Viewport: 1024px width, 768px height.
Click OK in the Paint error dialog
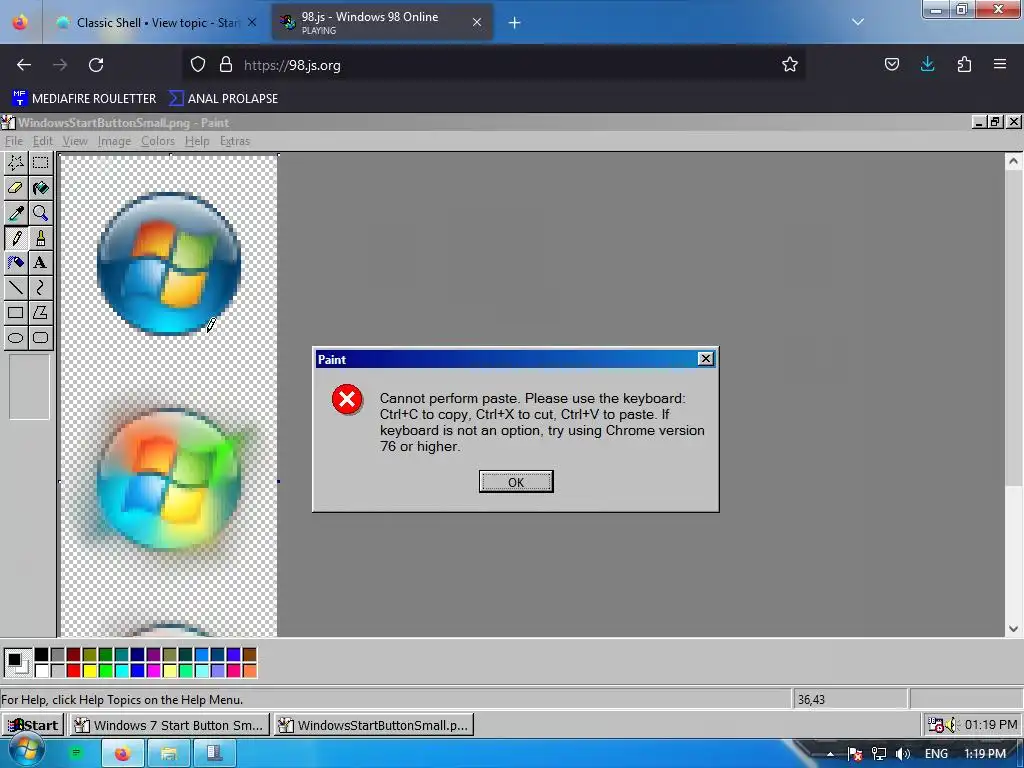[516, 482]
